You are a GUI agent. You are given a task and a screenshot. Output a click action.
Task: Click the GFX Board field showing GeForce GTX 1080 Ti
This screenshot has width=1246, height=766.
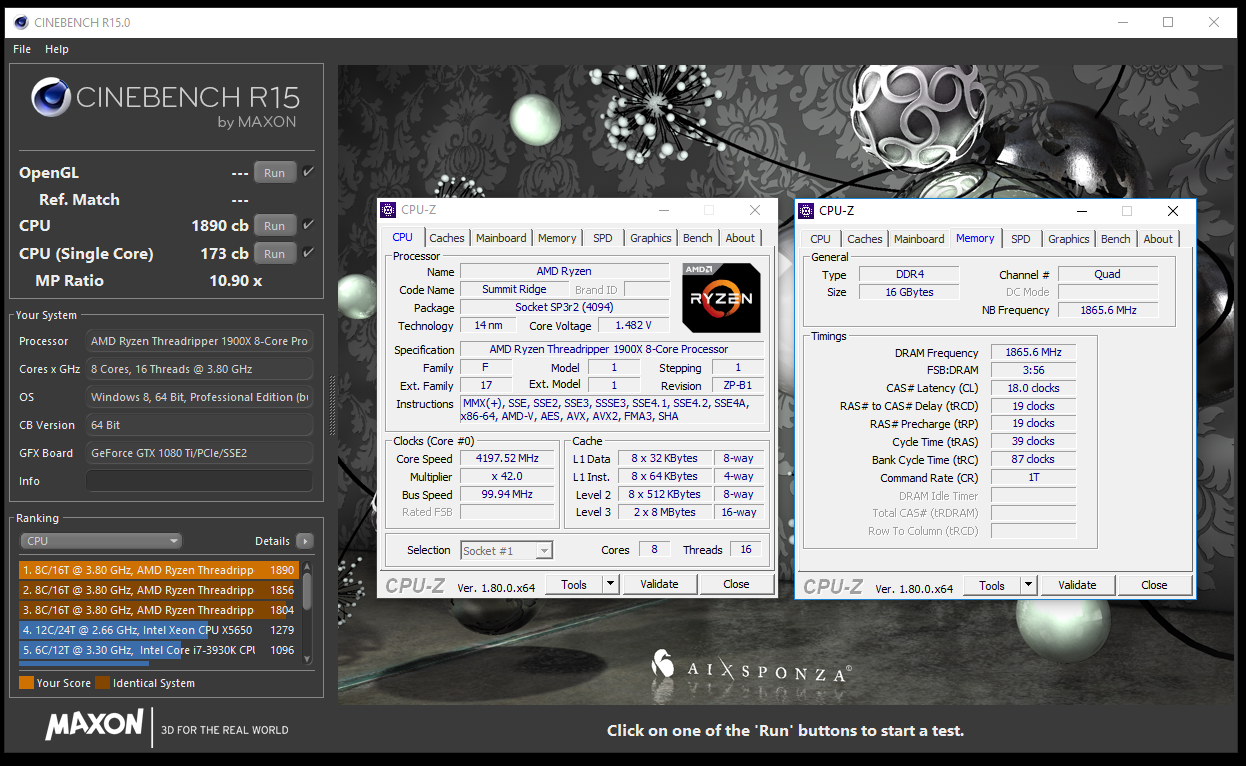coord(199,453)
